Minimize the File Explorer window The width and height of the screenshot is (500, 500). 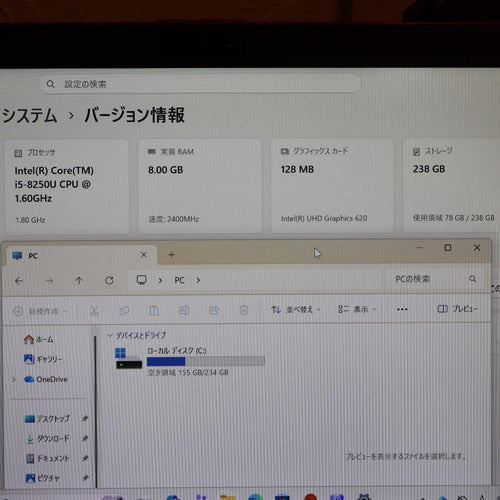419,247
